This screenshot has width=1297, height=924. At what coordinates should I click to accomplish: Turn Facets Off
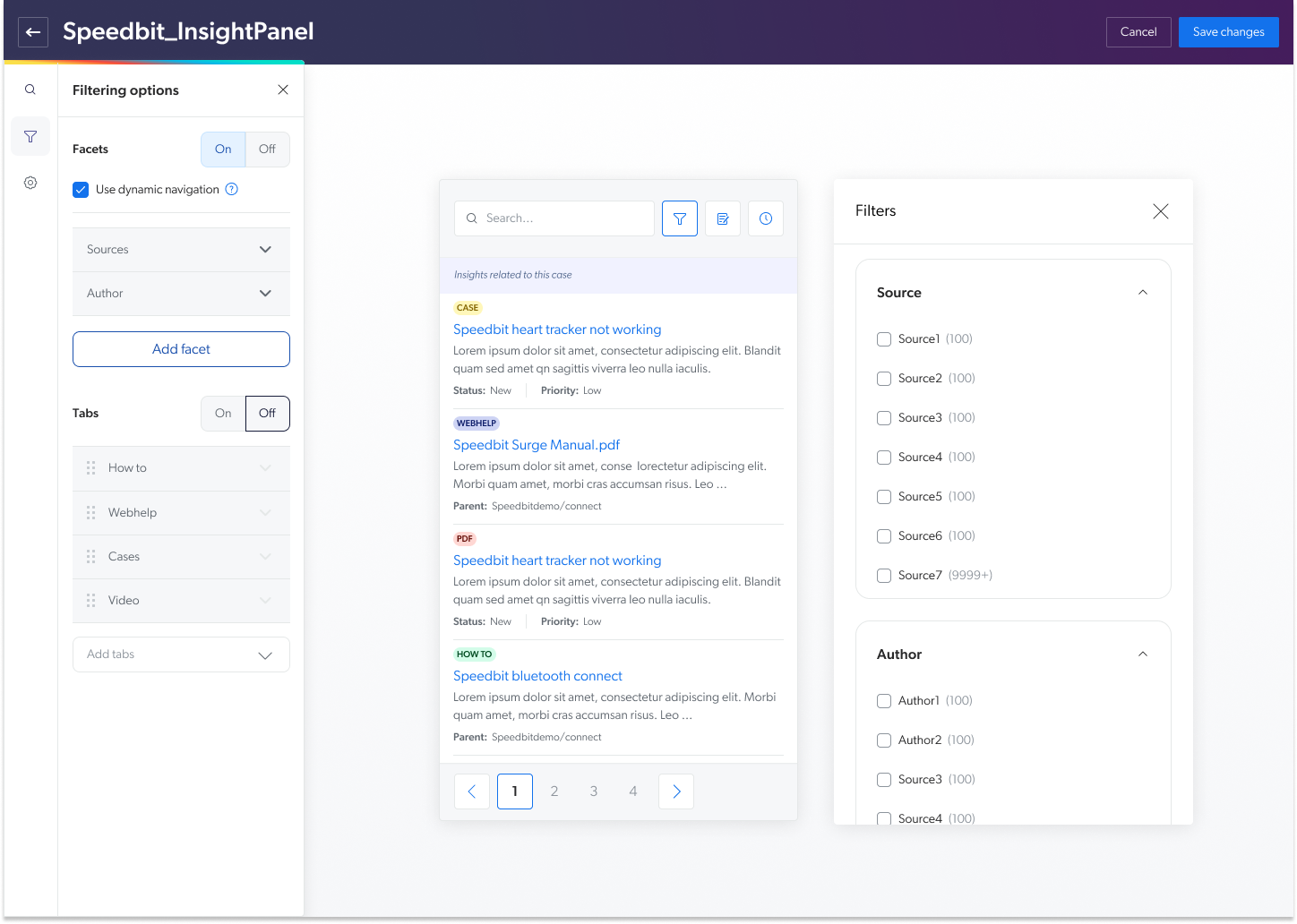click(x=267, y=149)
